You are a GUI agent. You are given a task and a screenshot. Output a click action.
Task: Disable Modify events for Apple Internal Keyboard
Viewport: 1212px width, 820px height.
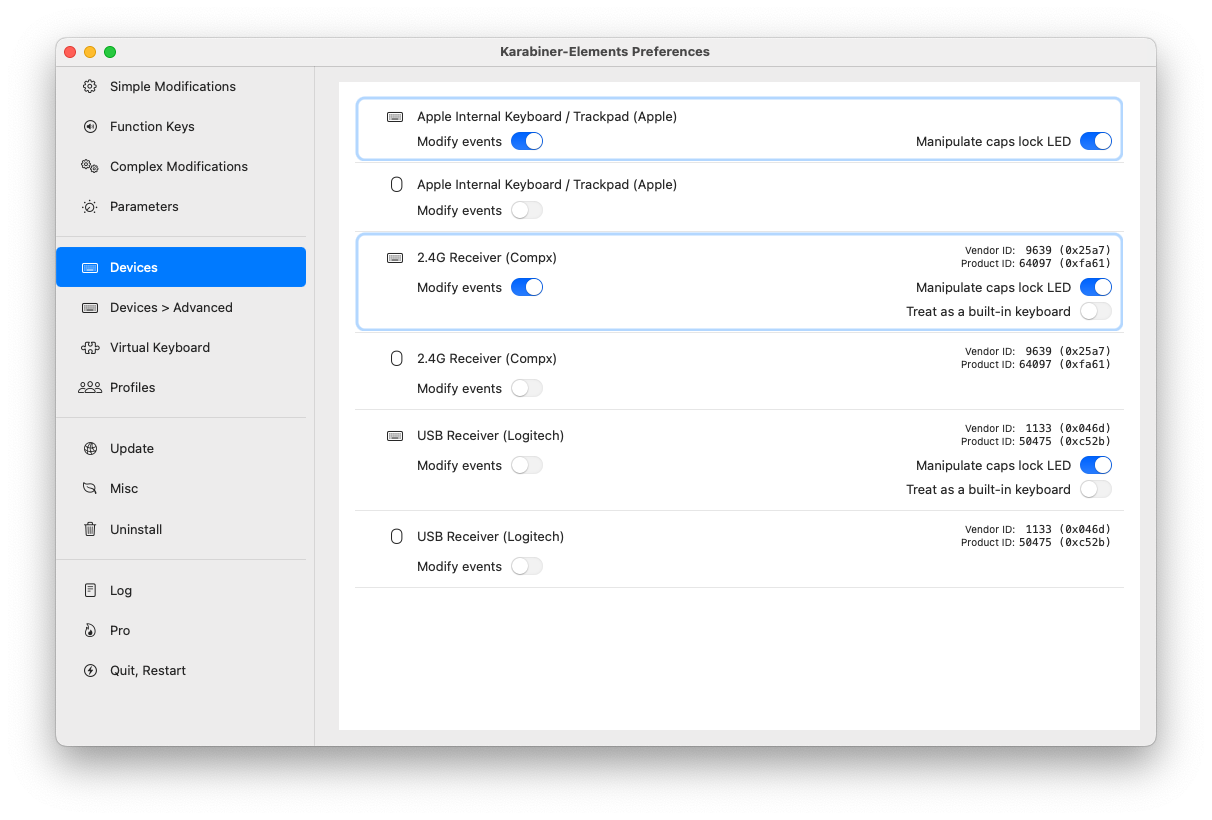pyautogui.click(x=527, y=141)
